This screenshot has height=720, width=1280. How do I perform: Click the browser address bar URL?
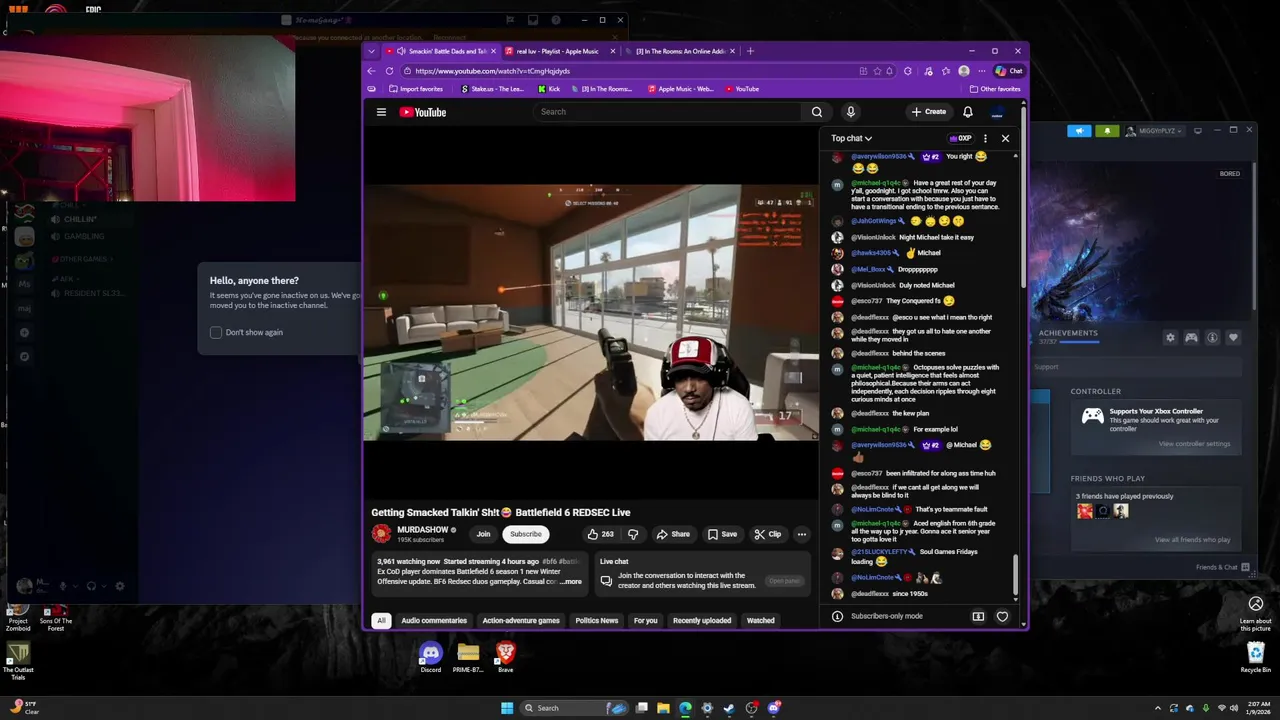tap(492, 71)
